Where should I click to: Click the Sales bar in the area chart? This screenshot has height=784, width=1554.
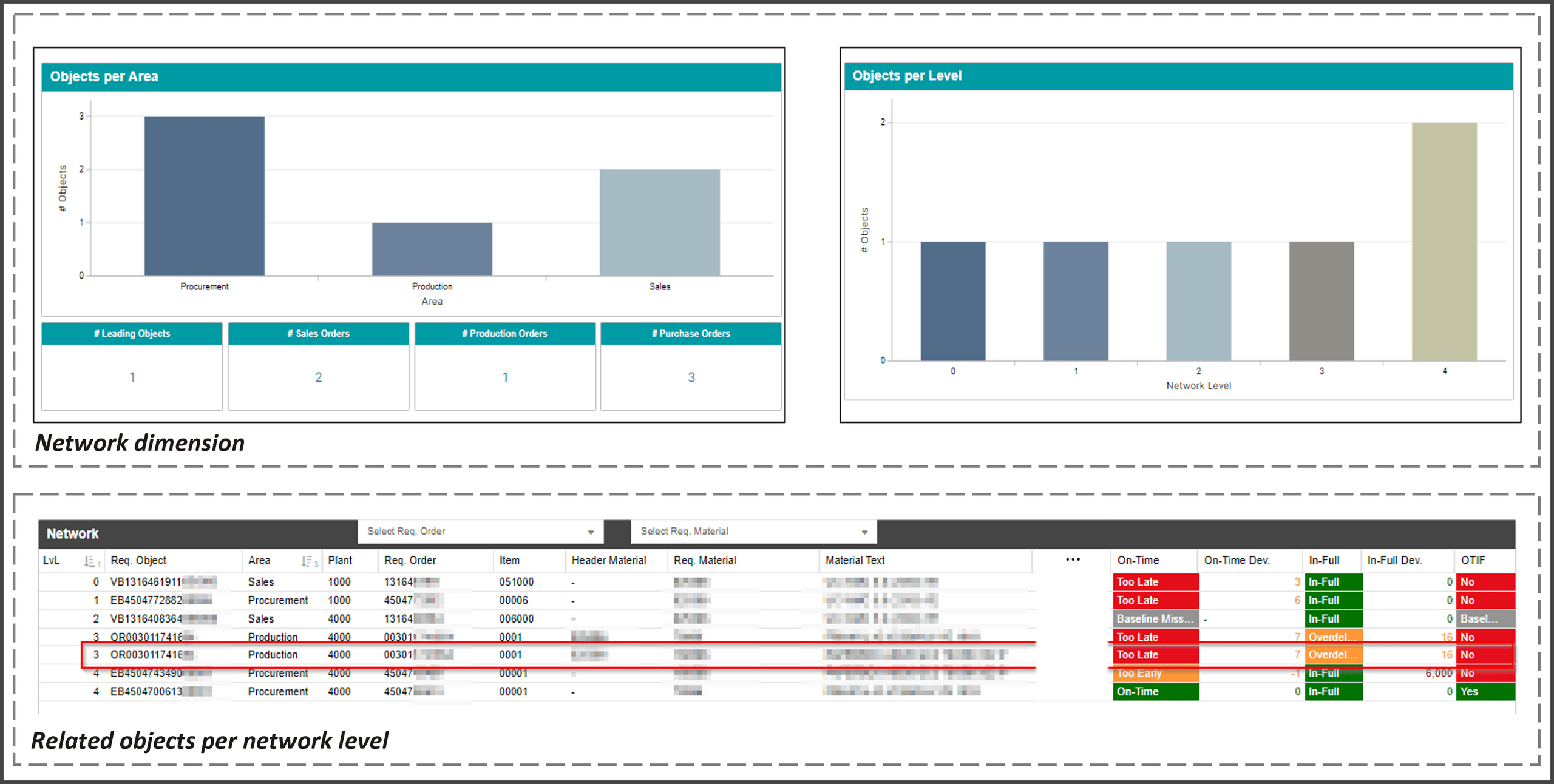tap(659, 222)
